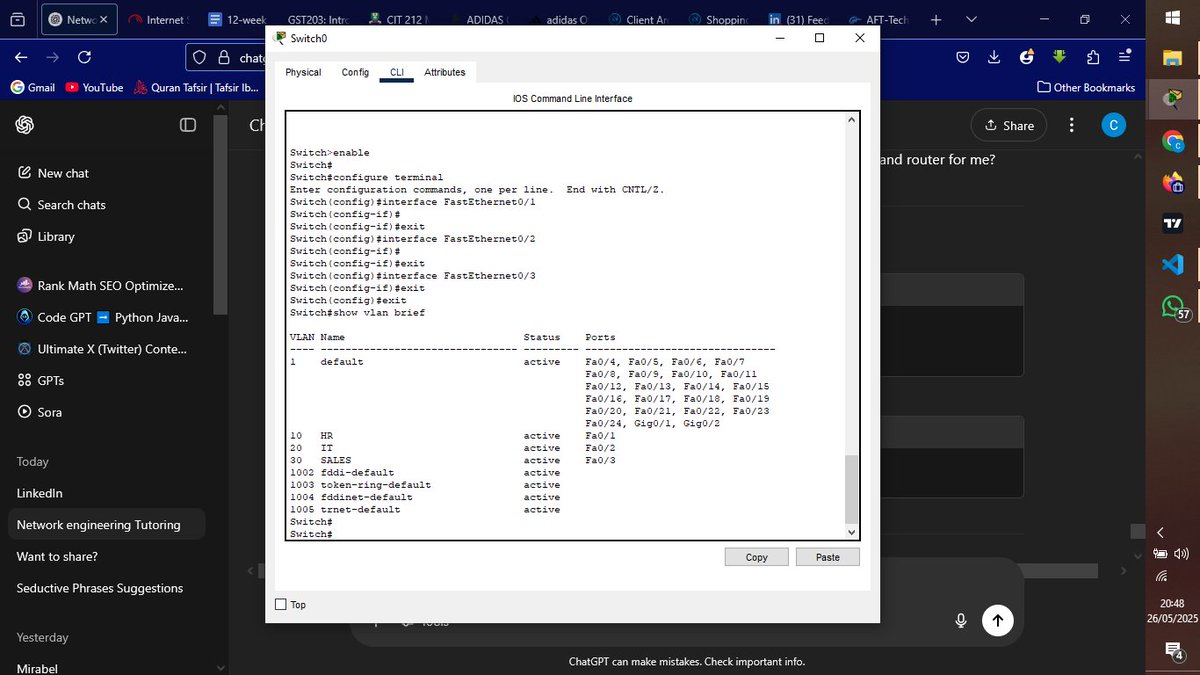Switch to the Config tab
The width and height of the screenshot is (1200, 675).
click(x=355, y=72)
